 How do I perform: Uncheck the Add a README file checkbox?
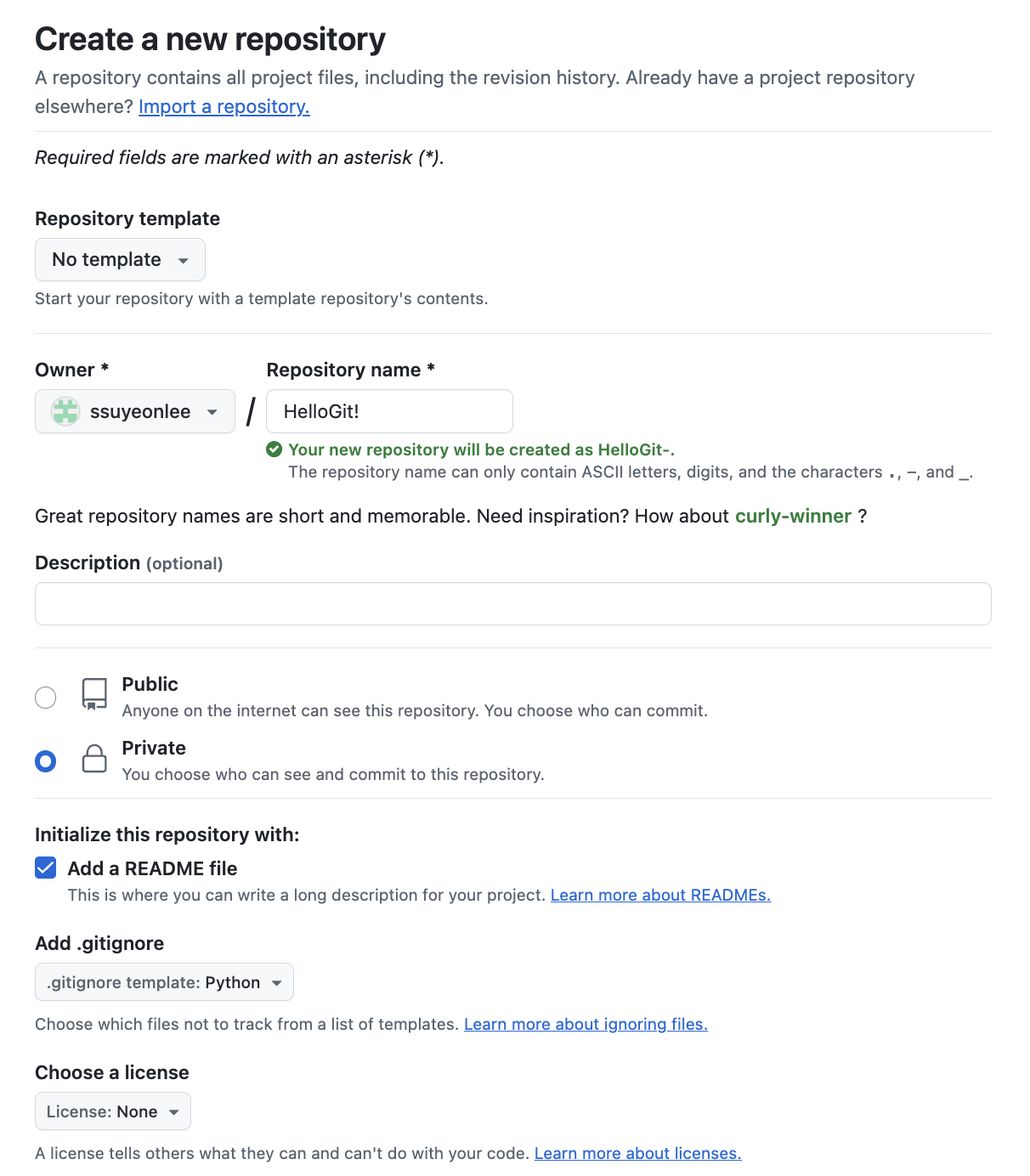tap(46, 868)
